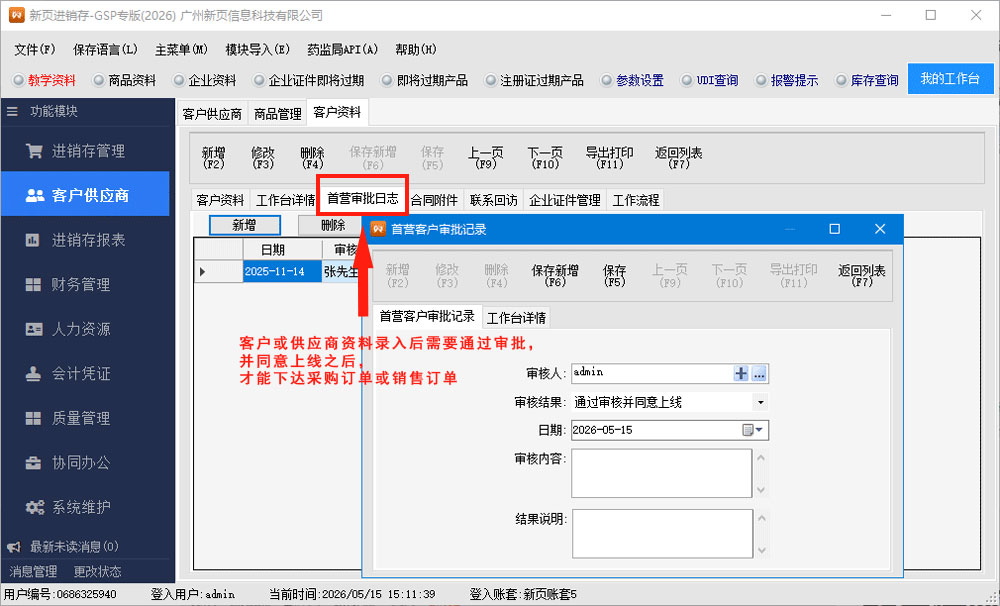
Task: Click the people icon beside 客户供应商
Action: 34,195
